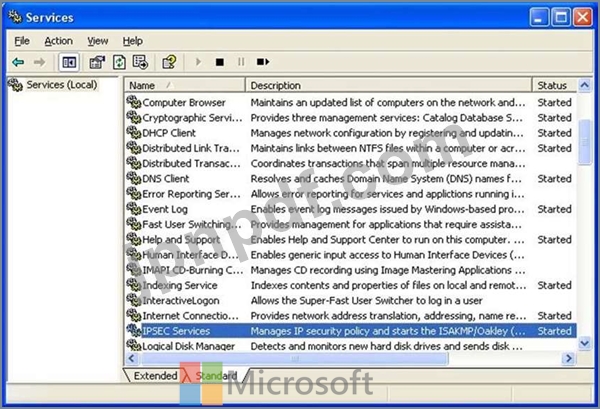Image resolution: width=600 pixels, height=409 pixels.
Task: Click the Human Interface Device gear icon
Action: coord(134,254)
